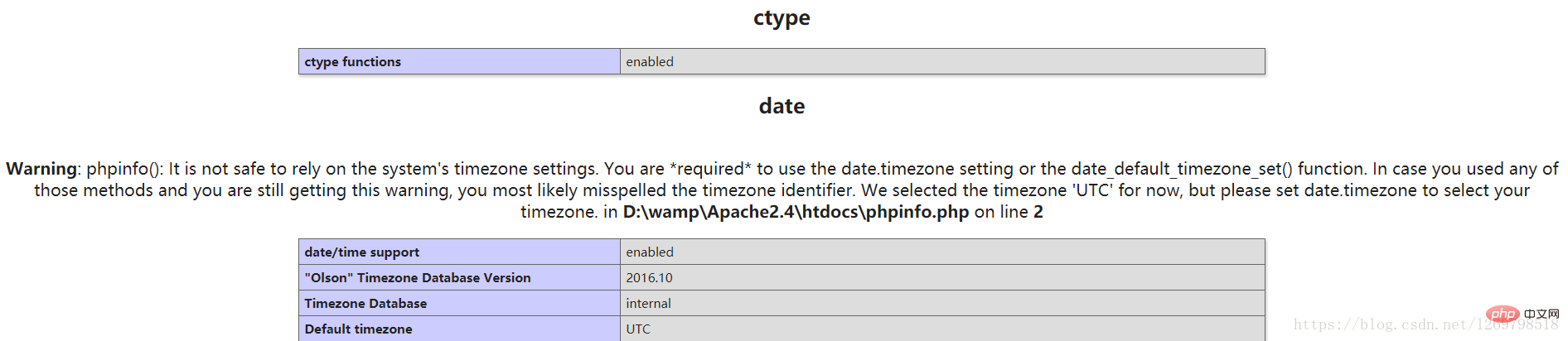Click the date/time support enabled value
Screen dimensions: 1568x341
point(942,252)
